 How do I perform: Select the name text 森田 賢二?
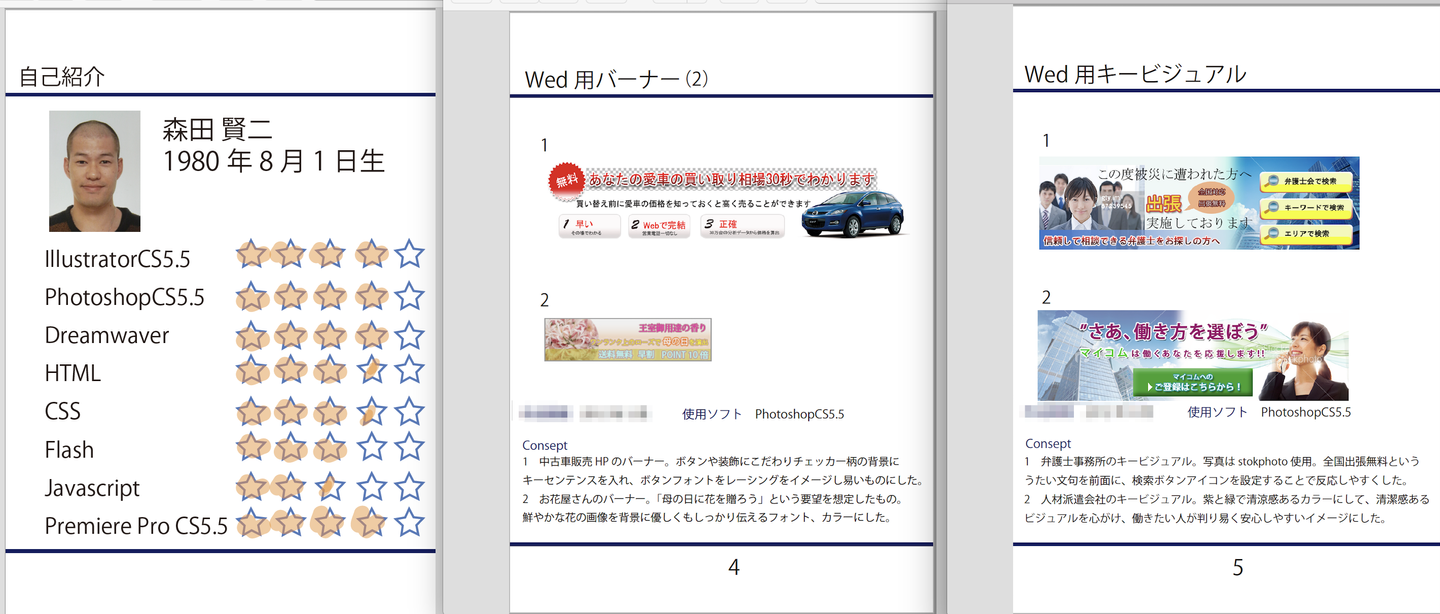pos(218,129)
